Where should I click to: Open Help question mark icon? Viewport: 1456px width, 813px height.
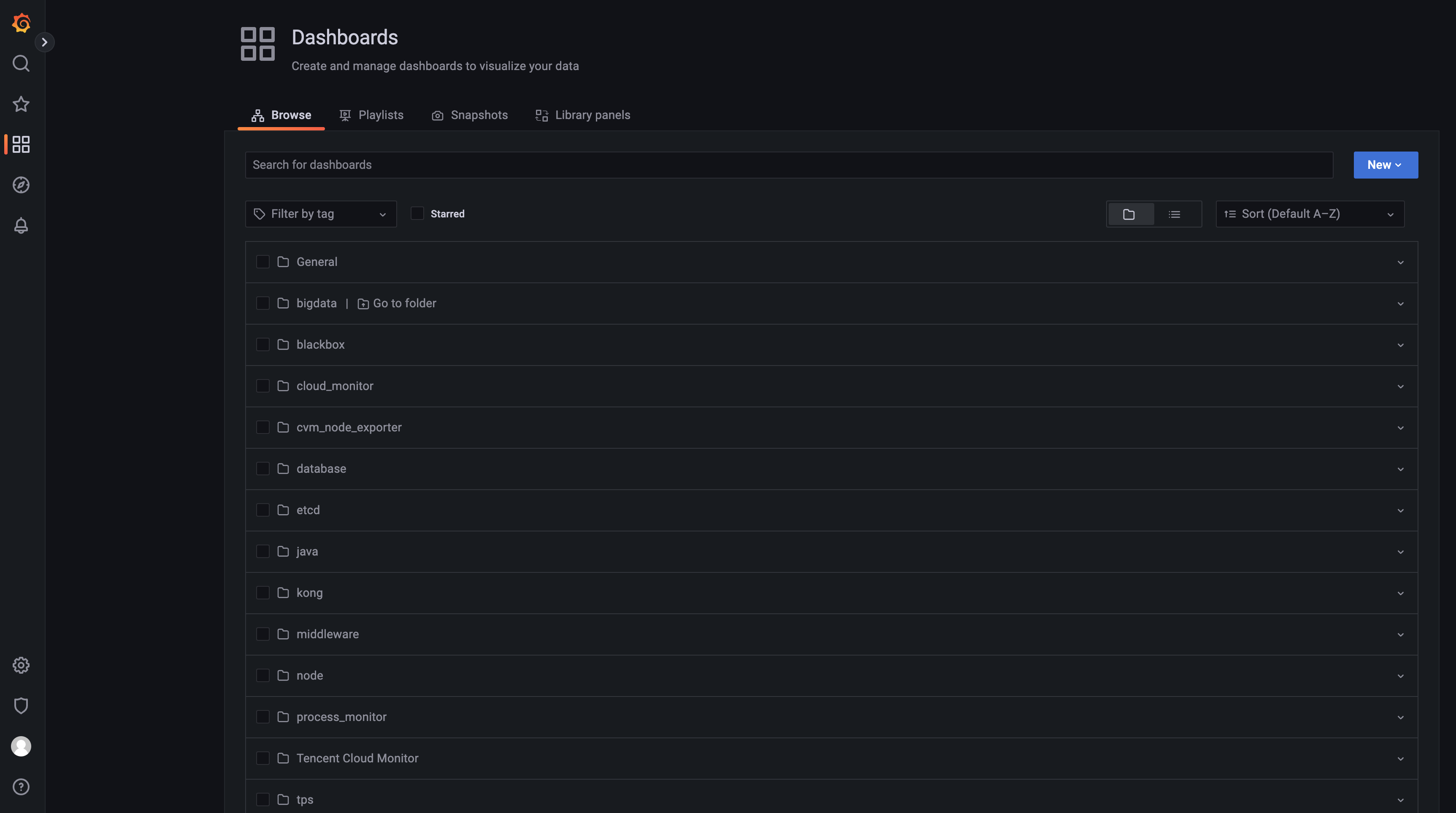[21, 786]
